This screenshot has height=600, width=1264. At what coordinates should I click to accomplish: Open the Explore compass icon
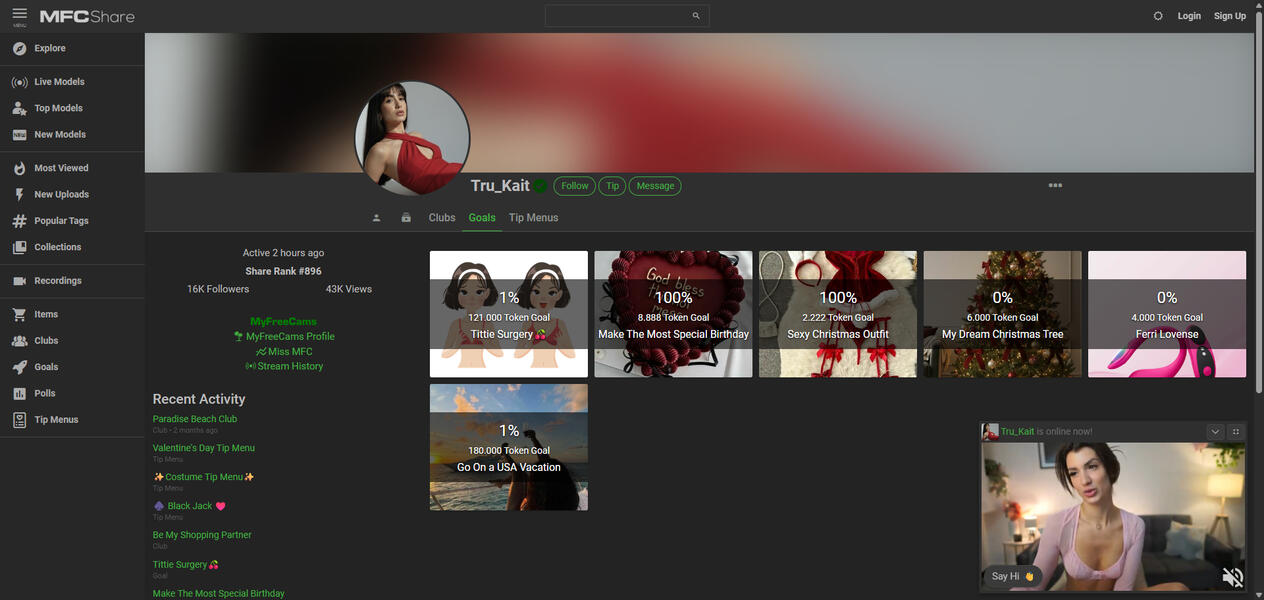[x=19, y=48]
